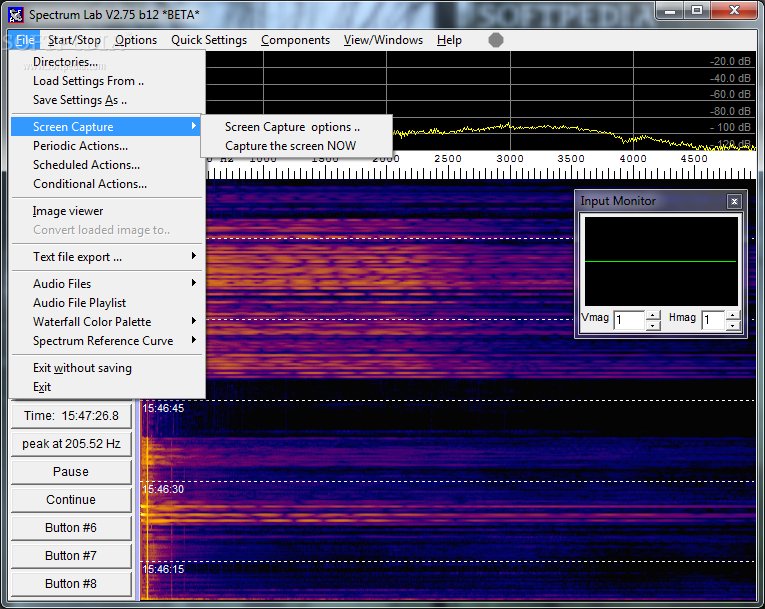Decrease the Hmag value with down arrow
765x609 pixels.
[x=733, y=325]
